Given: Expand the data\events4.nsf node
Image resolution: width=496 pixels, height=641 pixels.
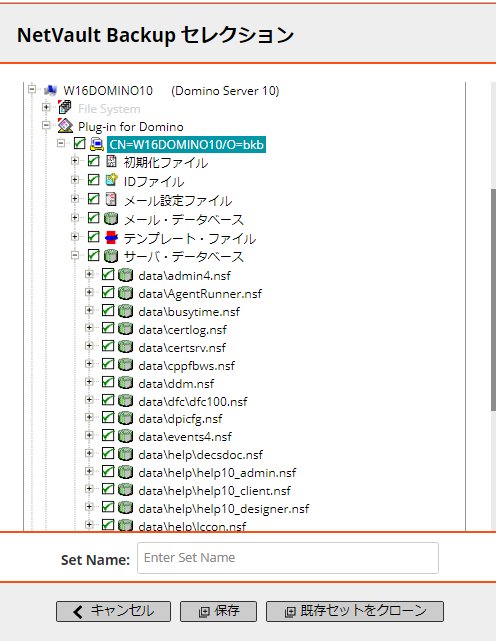Looking at the screenshot, I should [89, 435].
